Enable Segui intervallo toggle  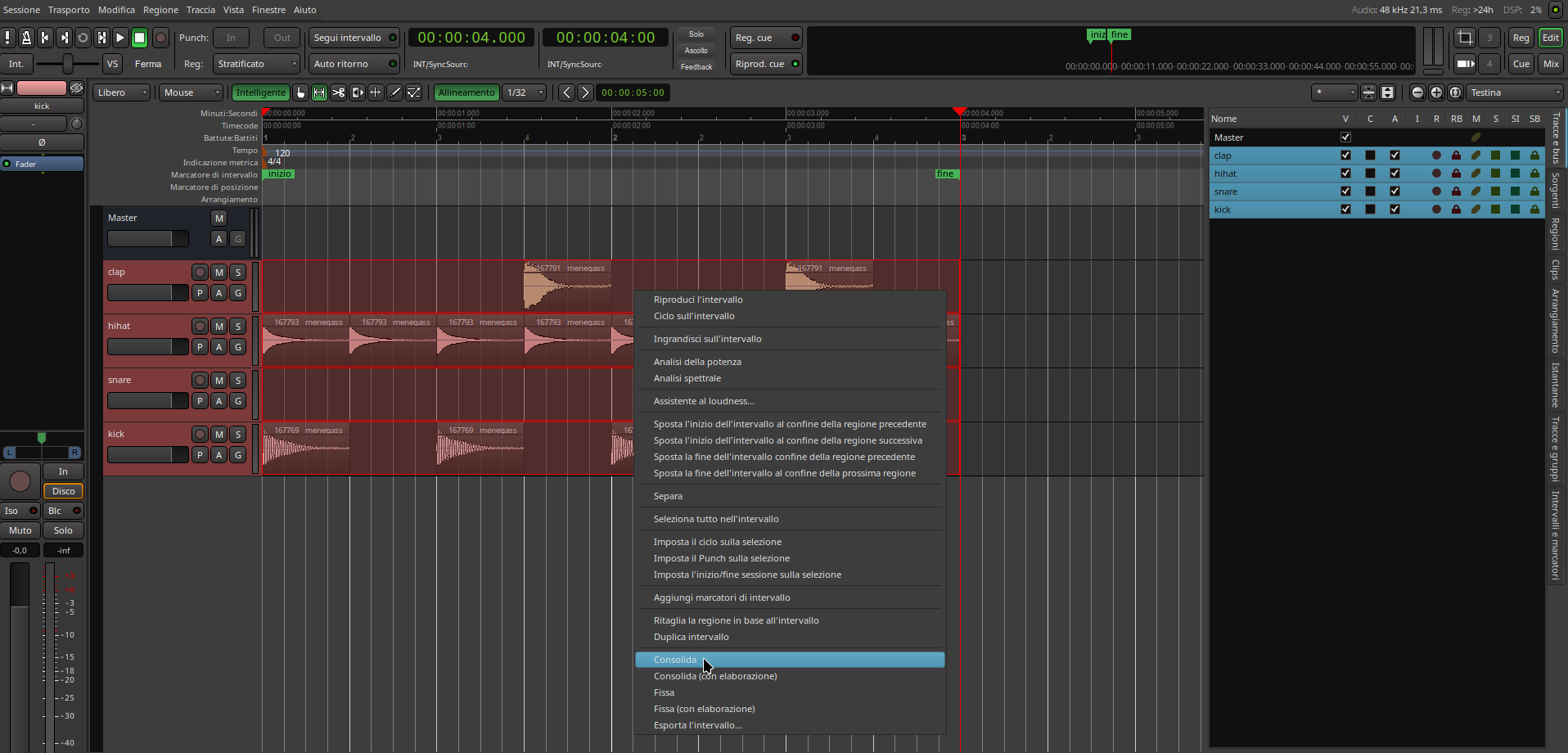[x=354, y=38]
